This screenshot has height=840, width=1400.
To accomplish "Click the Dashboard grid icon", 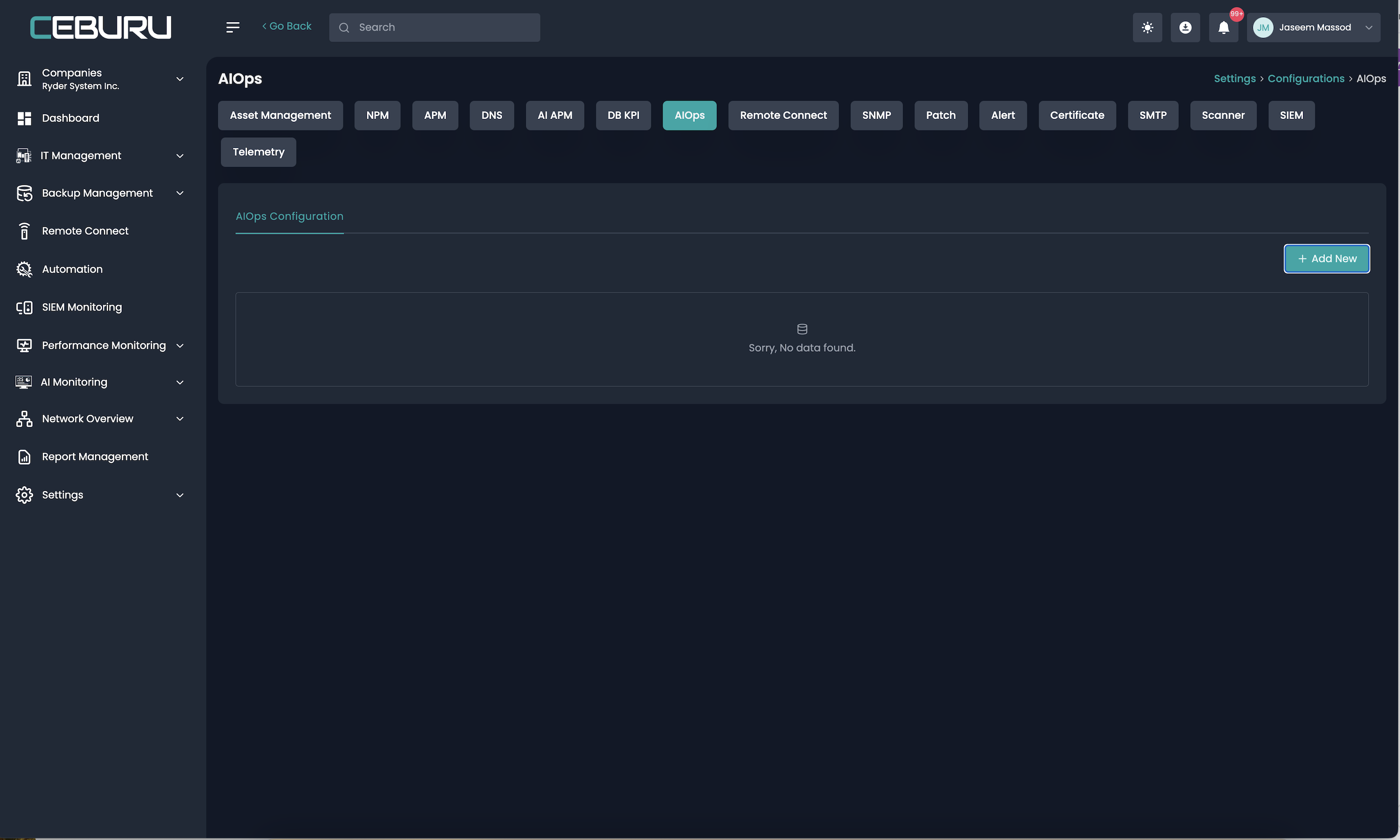I will coord(24,118).
